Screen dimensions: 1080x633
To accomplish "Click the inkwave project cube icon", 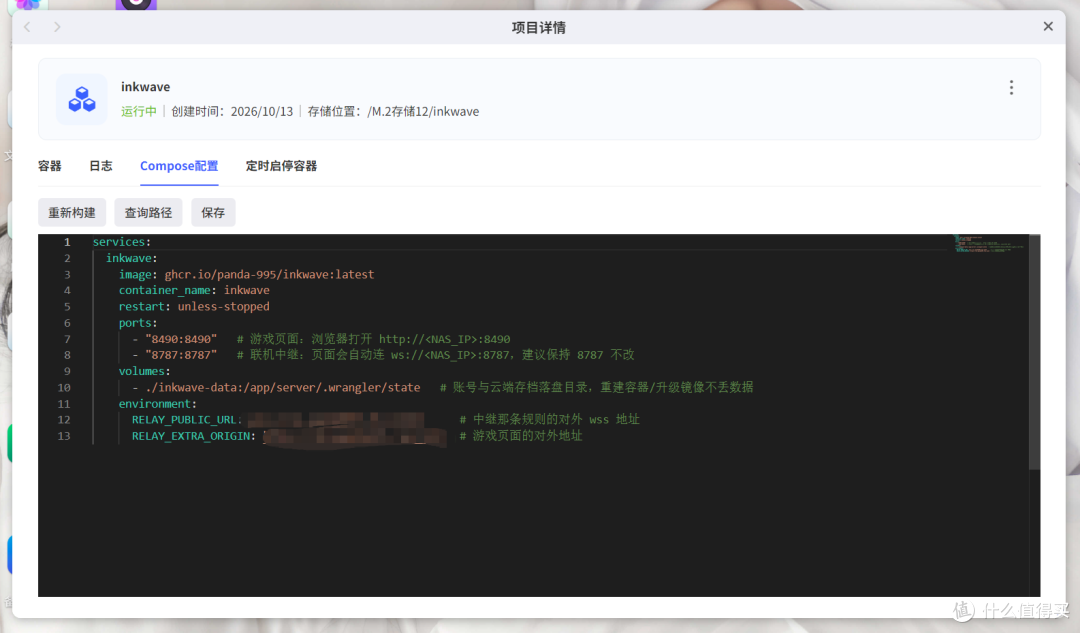I will [82, 99].
